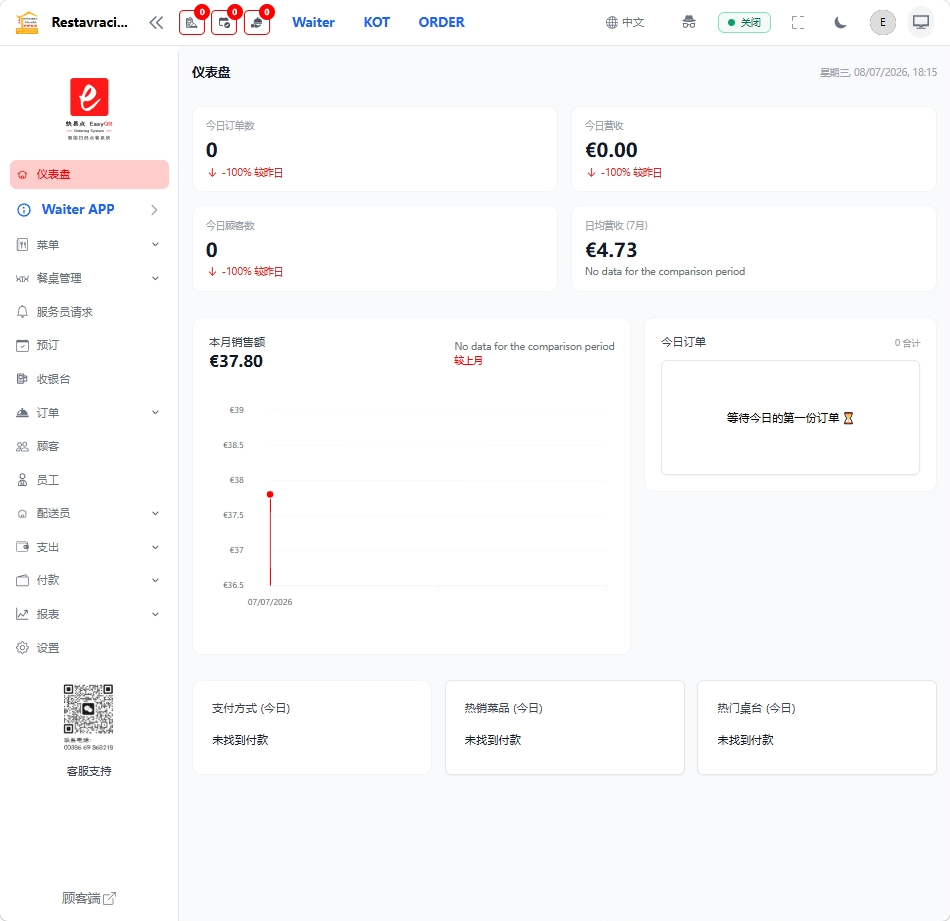
Task: Click the 今日订单数 card
Action: point(374,149)
